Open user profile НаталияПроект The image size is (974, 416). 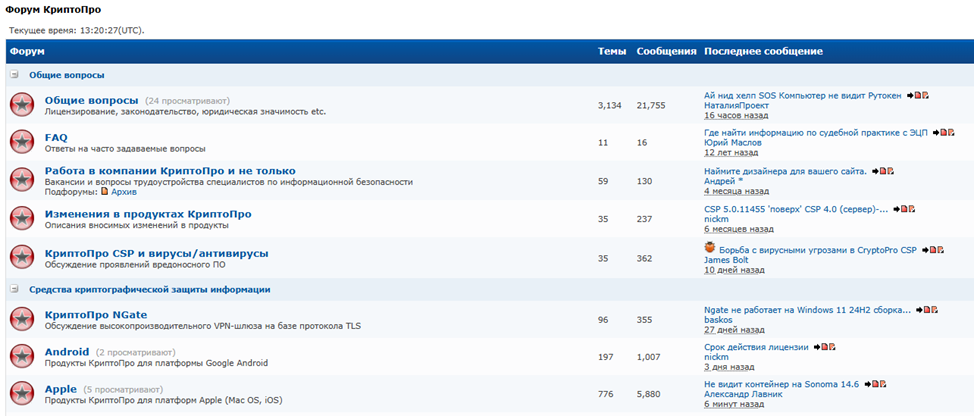pos(739,106)
